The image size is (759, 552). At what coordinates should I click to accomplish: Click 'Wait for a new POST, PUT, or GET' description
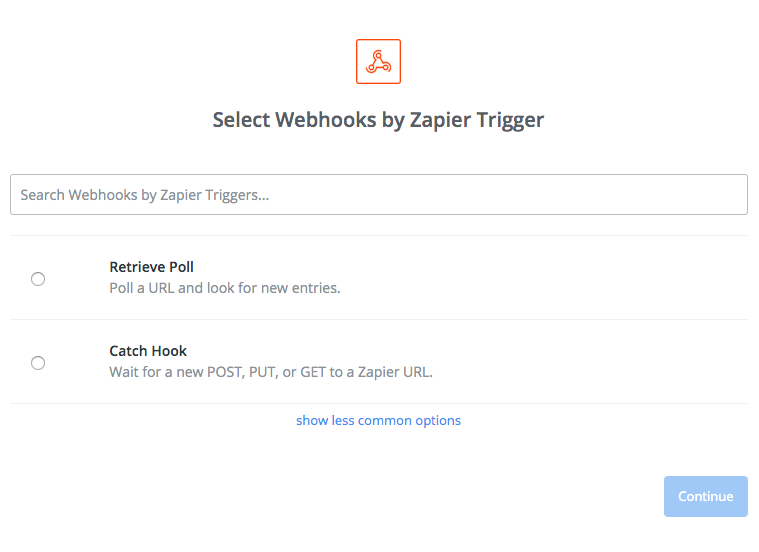[271, 372]
